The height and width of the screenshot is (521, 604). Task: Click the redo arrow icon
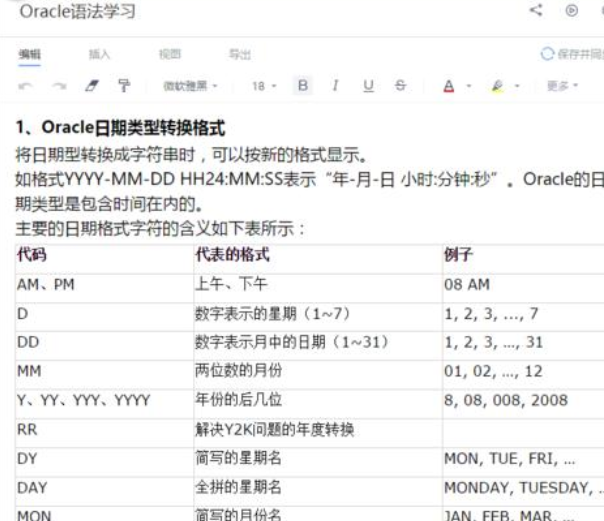coord(59,86)
